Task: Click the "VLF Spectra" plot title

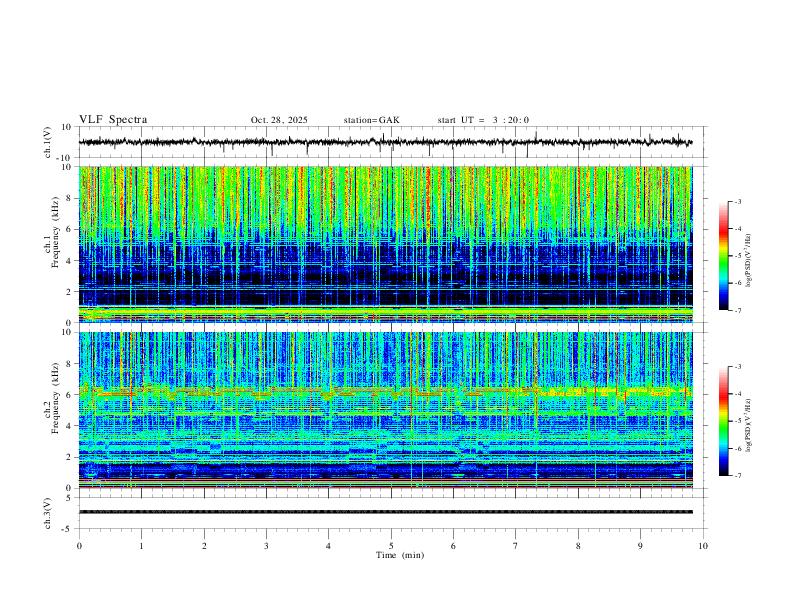Action: tap(113, 120)
